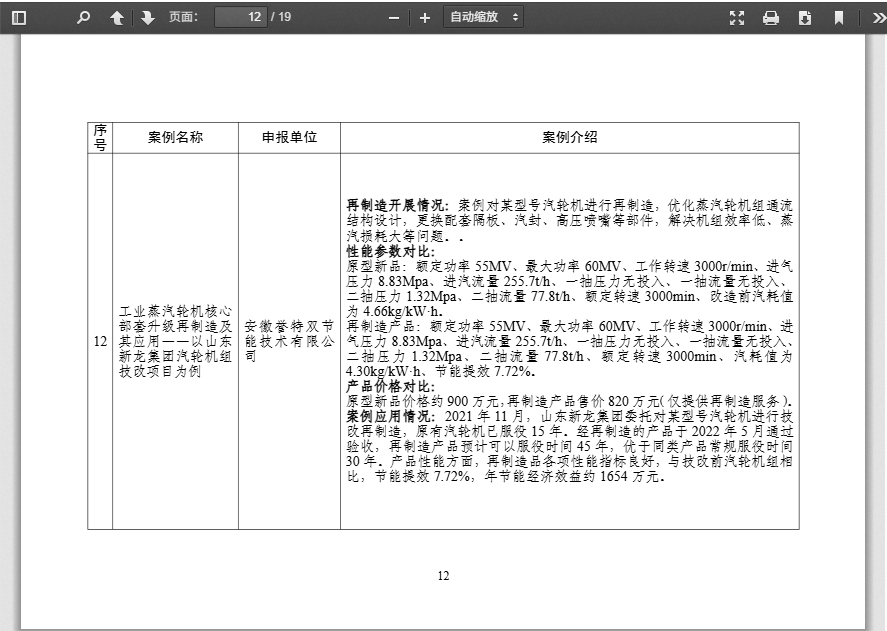Go to the next page
The width and height of the screenshot is (887, 631).
148,17
